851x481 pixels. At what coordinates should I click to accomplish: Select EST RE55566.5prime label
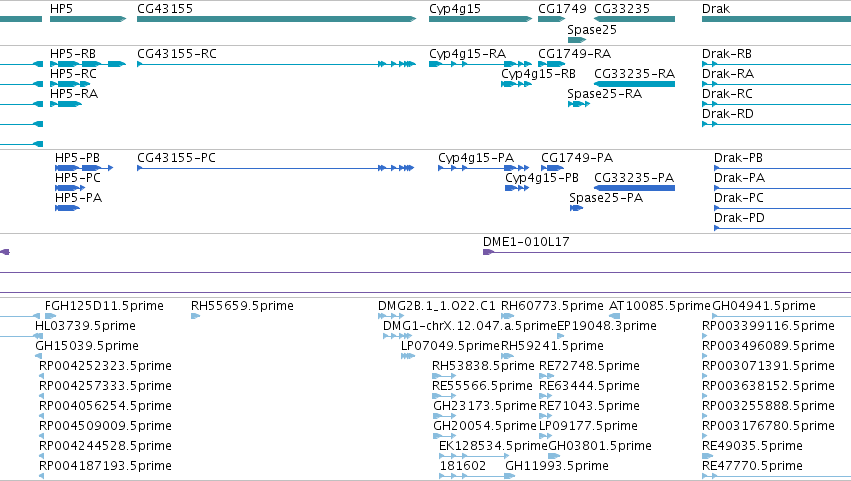click(482, 387)
